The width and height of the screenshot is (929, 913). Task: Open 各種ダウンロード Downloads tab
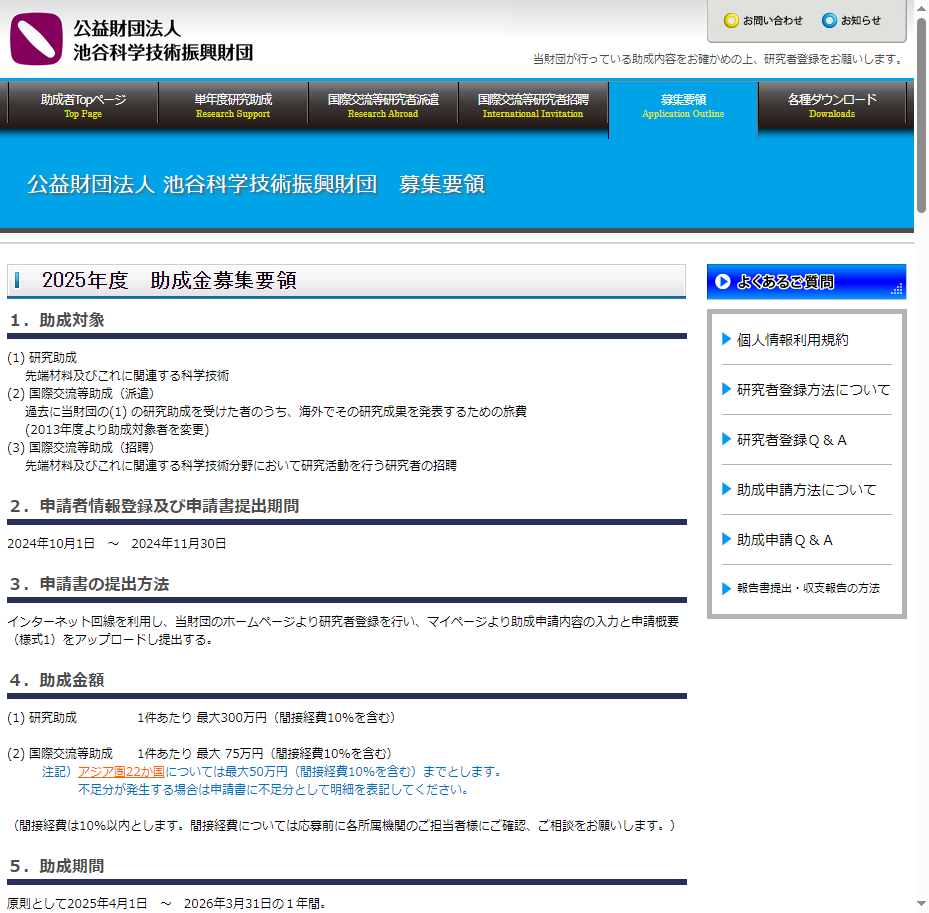tap(832, 105)
